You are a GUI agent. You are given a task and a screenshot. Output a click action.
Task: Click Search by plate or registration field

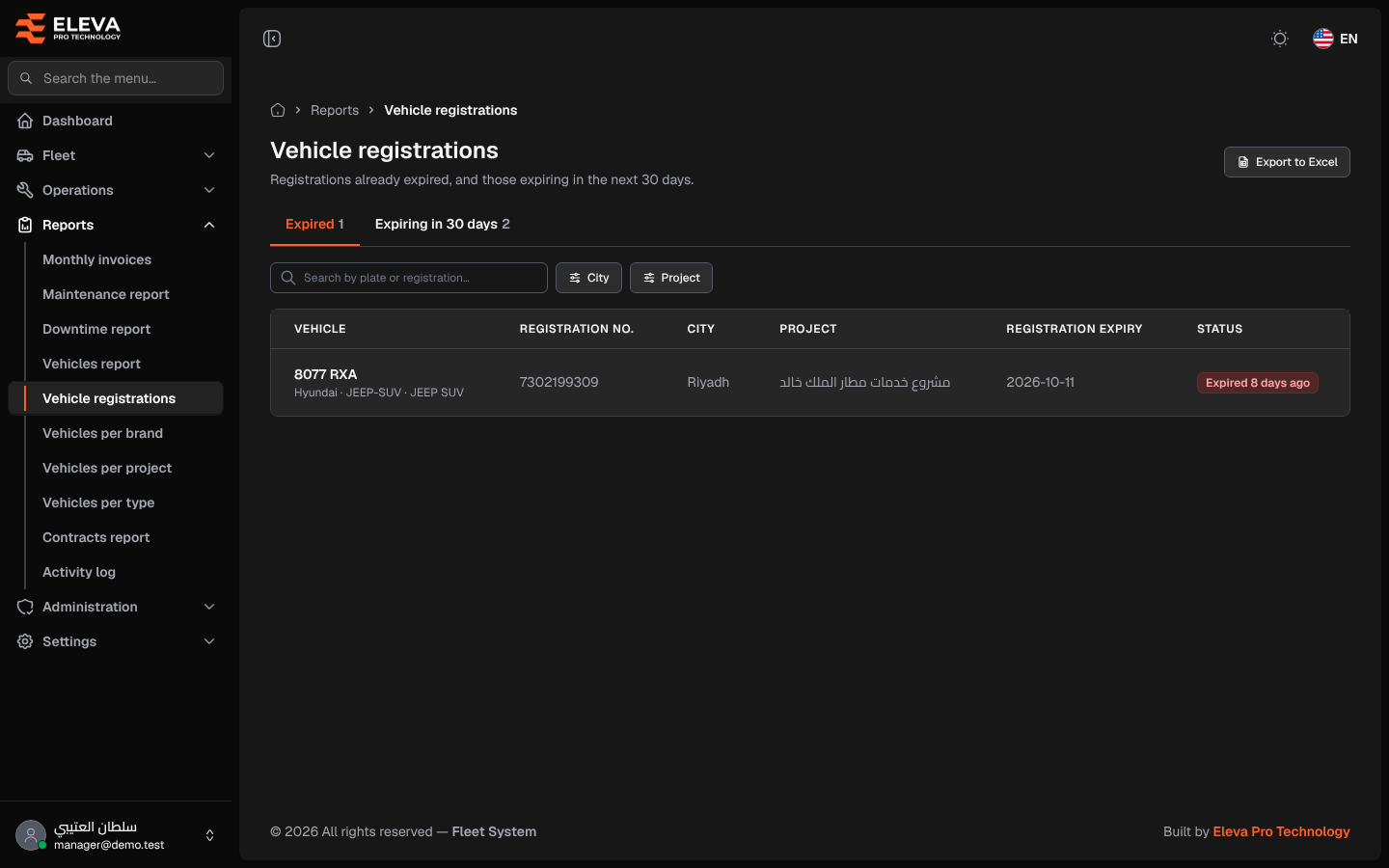pos(409,278)
